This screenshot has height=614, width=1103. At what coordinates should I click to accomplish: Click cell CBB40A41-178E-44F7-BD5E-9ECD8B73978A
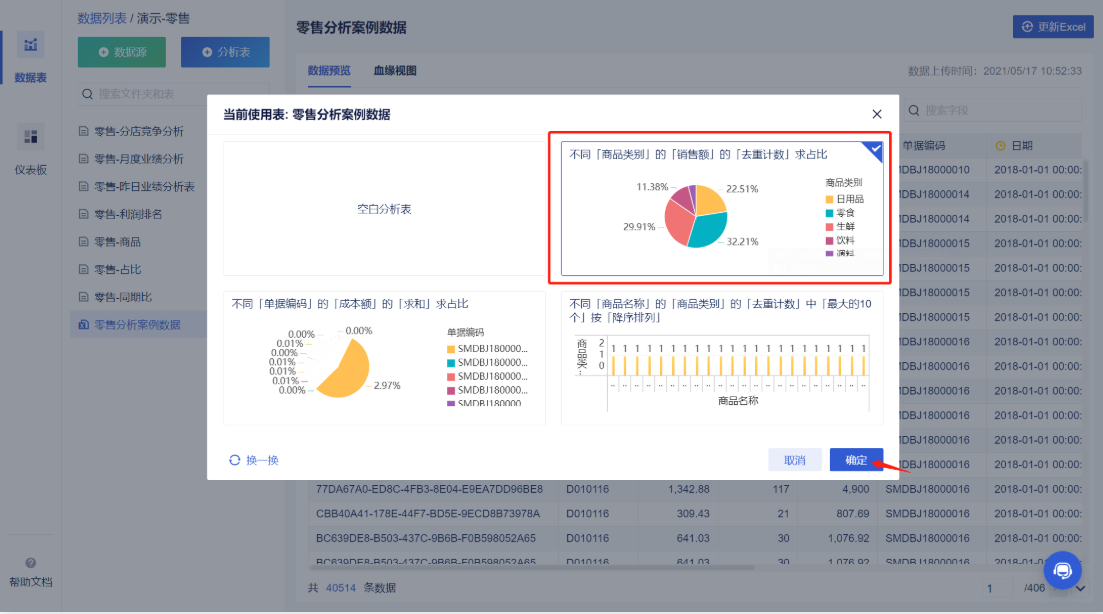428,513
